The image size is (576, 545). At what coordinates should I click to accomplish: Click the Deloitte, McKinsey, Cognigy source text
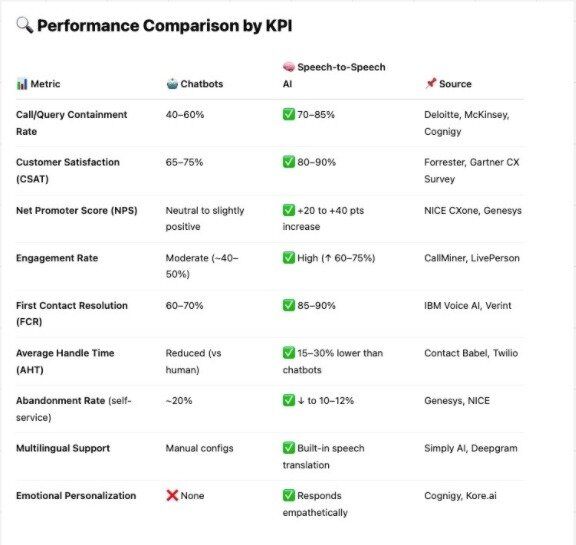[x=467, y=123]
